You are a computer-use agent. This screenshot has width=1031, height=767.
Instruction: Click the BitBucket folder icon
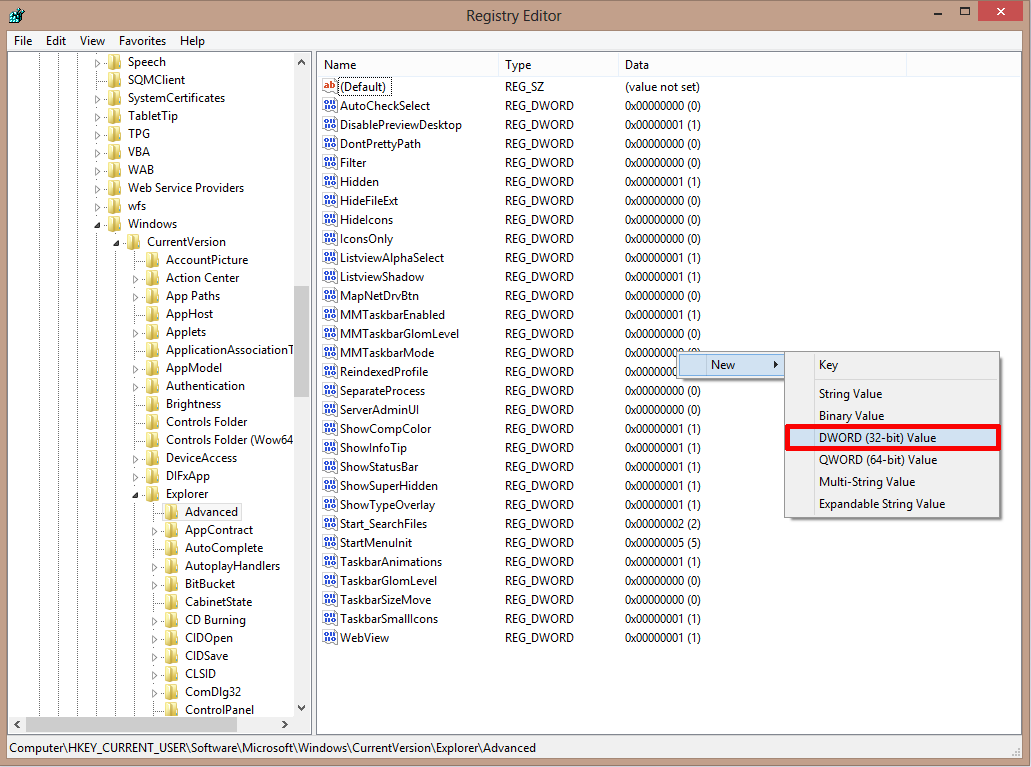coord(172,584)
